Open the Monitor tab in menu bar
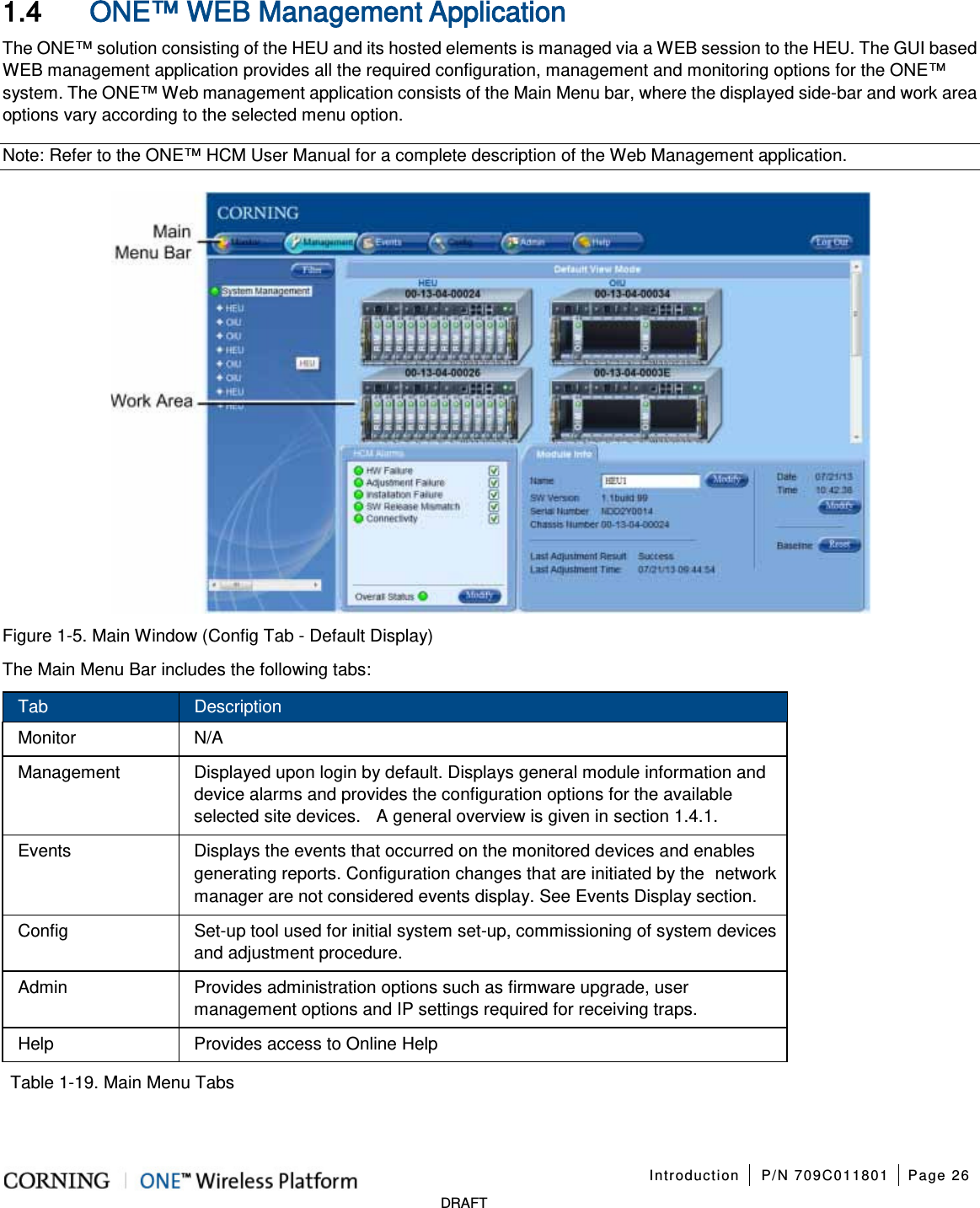Screen dimensions: 980x1208 coord(246,243)
